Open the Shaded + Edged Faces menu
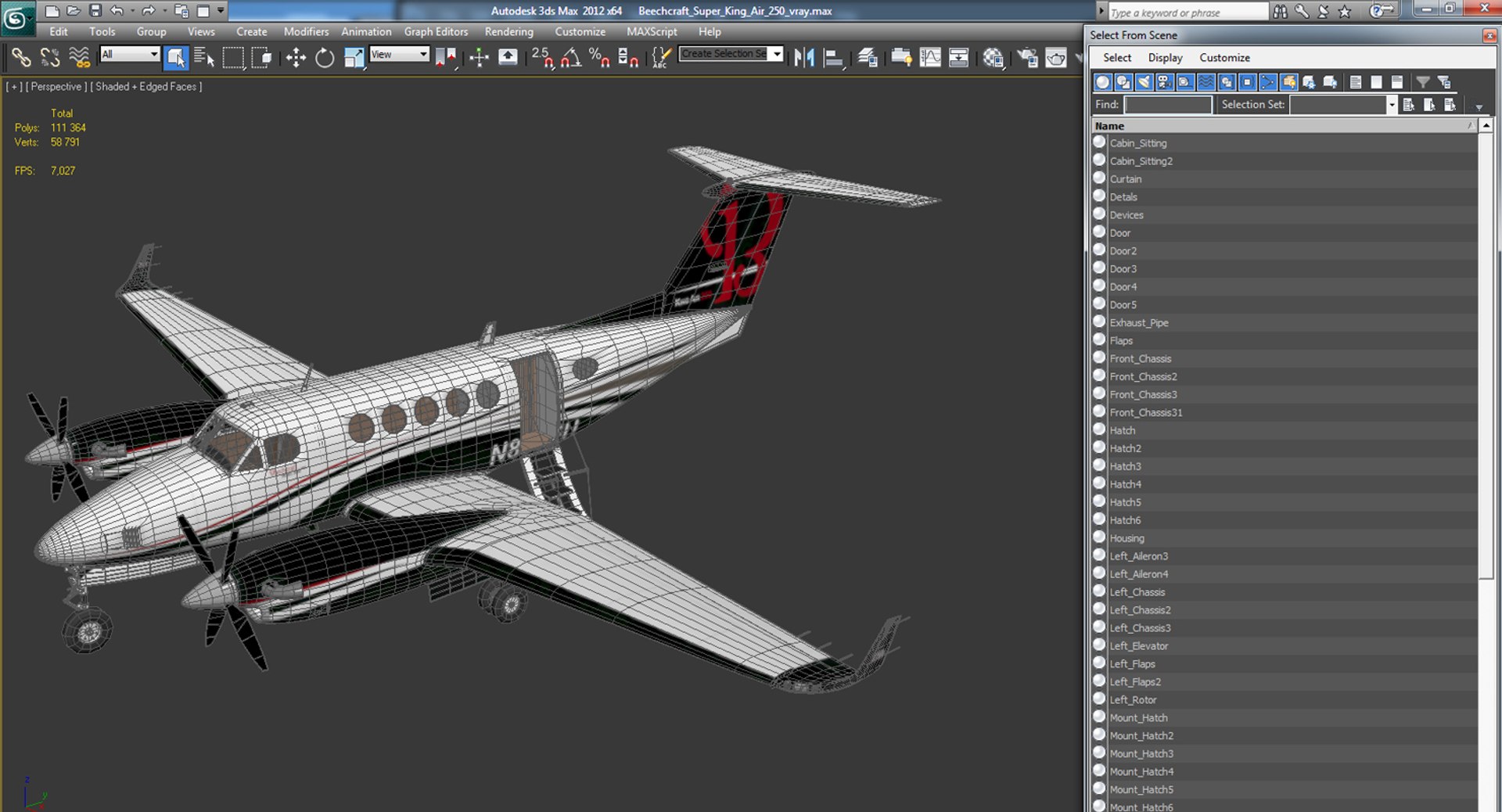Screen dimensions: 1502x812 [146, 87]
